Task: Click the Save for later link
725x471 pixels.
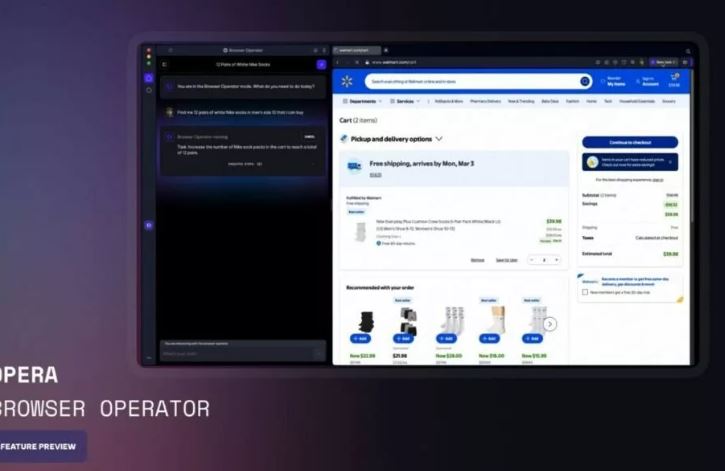Action: pyautogui.click(x=507, y=259)
